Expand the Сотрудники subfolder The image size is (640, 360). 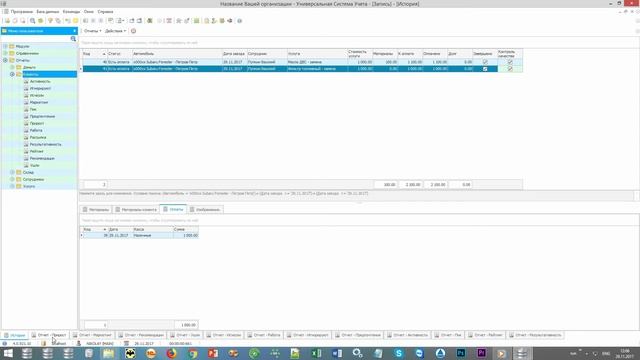[12, 179]
